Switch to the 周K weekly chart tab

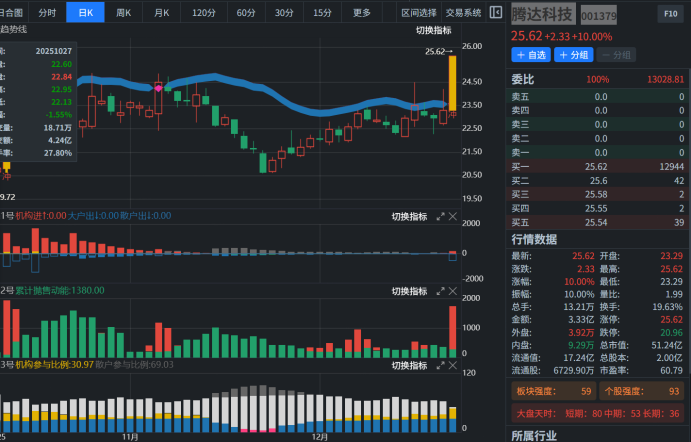pos(124,13)
